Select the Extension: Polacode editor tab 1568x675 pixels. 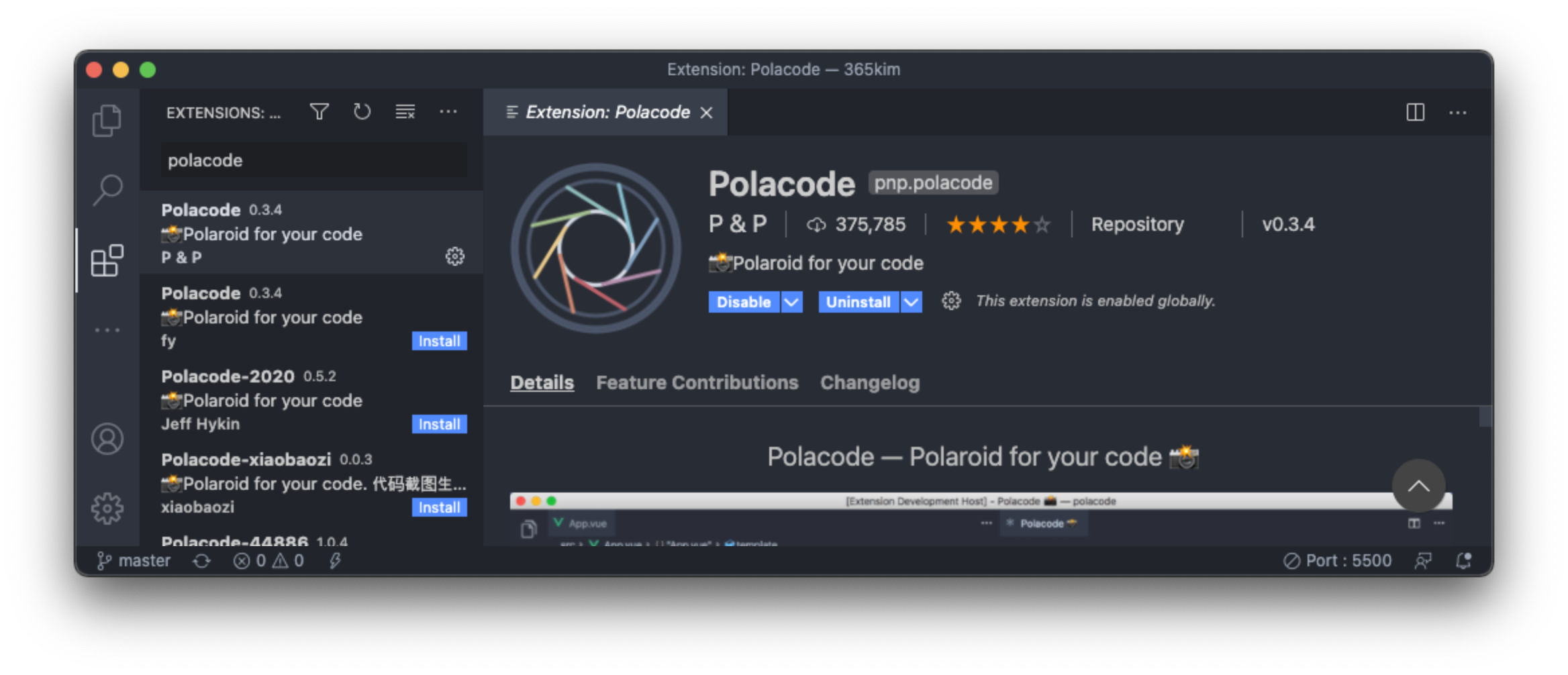point(605,112)
